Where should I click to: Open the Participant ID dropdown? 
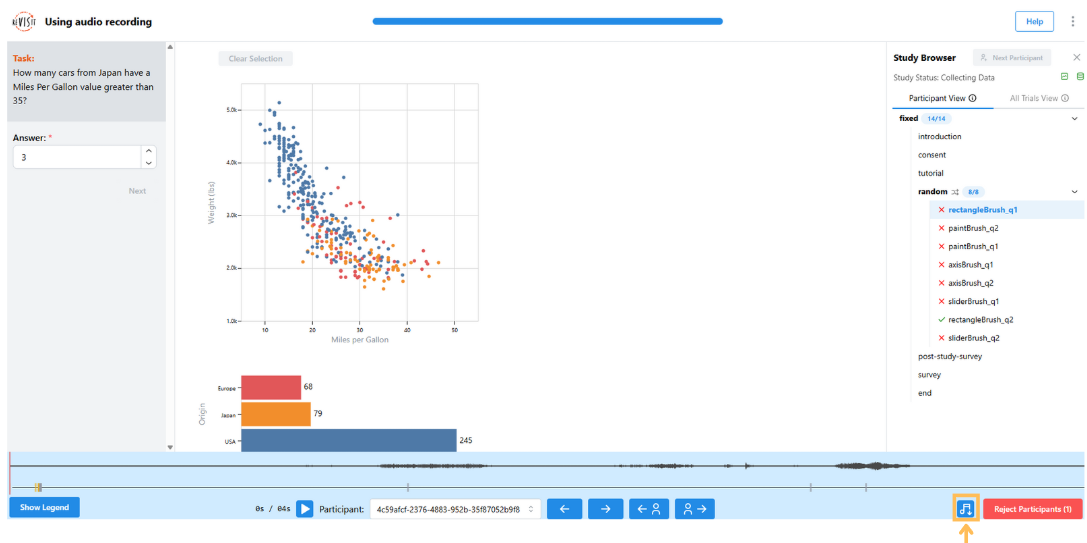coord(455,509)
